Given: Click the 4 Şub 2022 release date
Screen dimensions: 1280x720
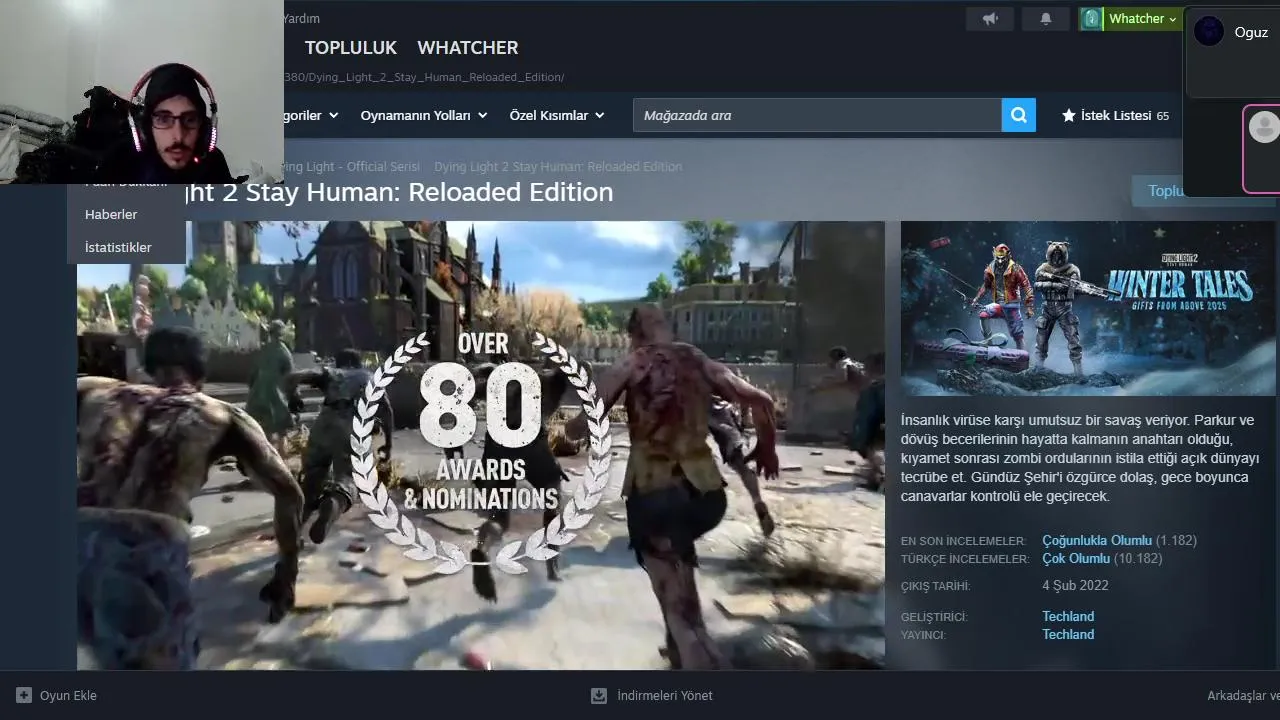Looking at the screenshot, I should point(1075,585).
